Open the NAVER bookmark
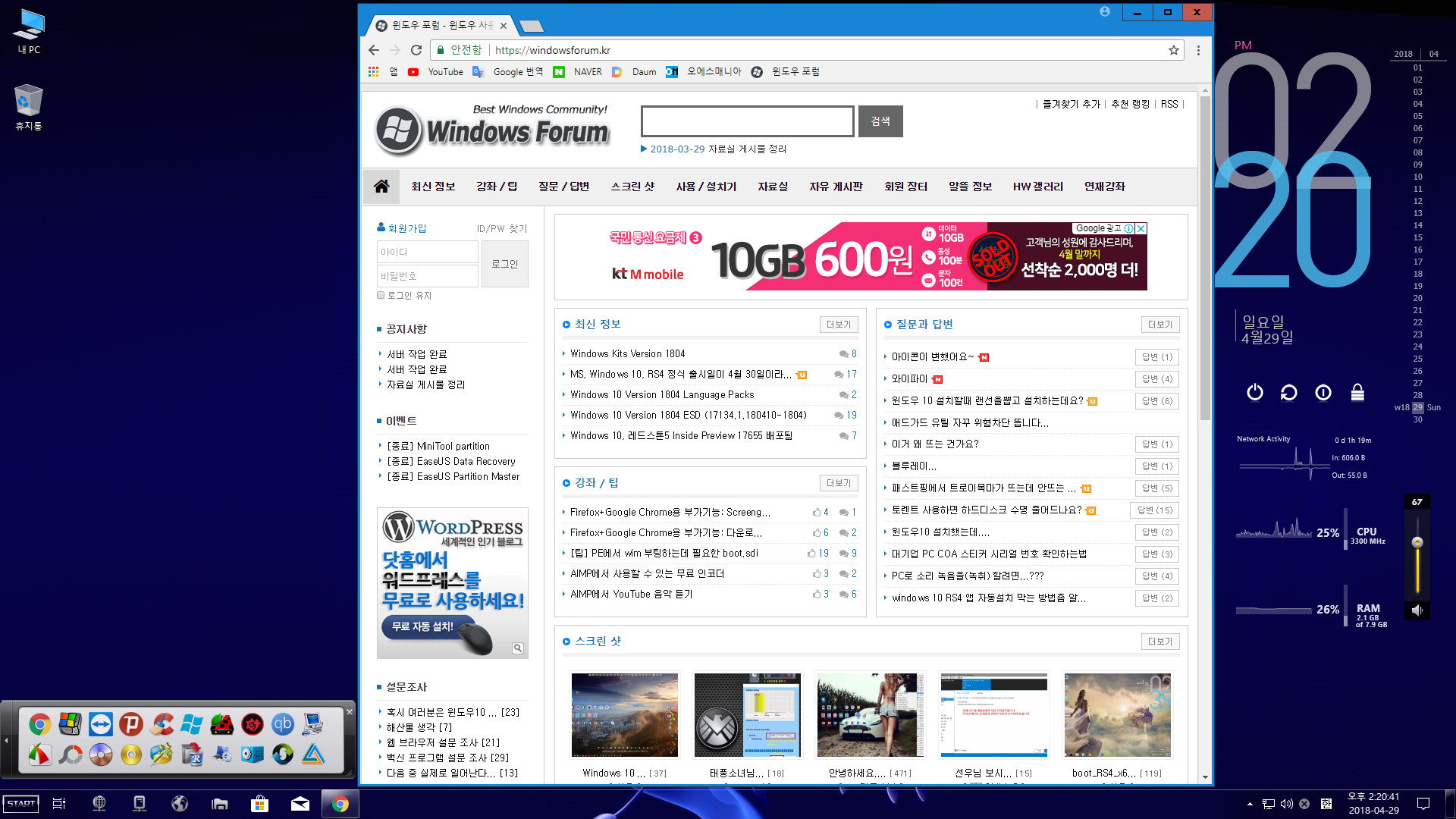The width and height of the screenshot is (1456, 819). (578, 71)
